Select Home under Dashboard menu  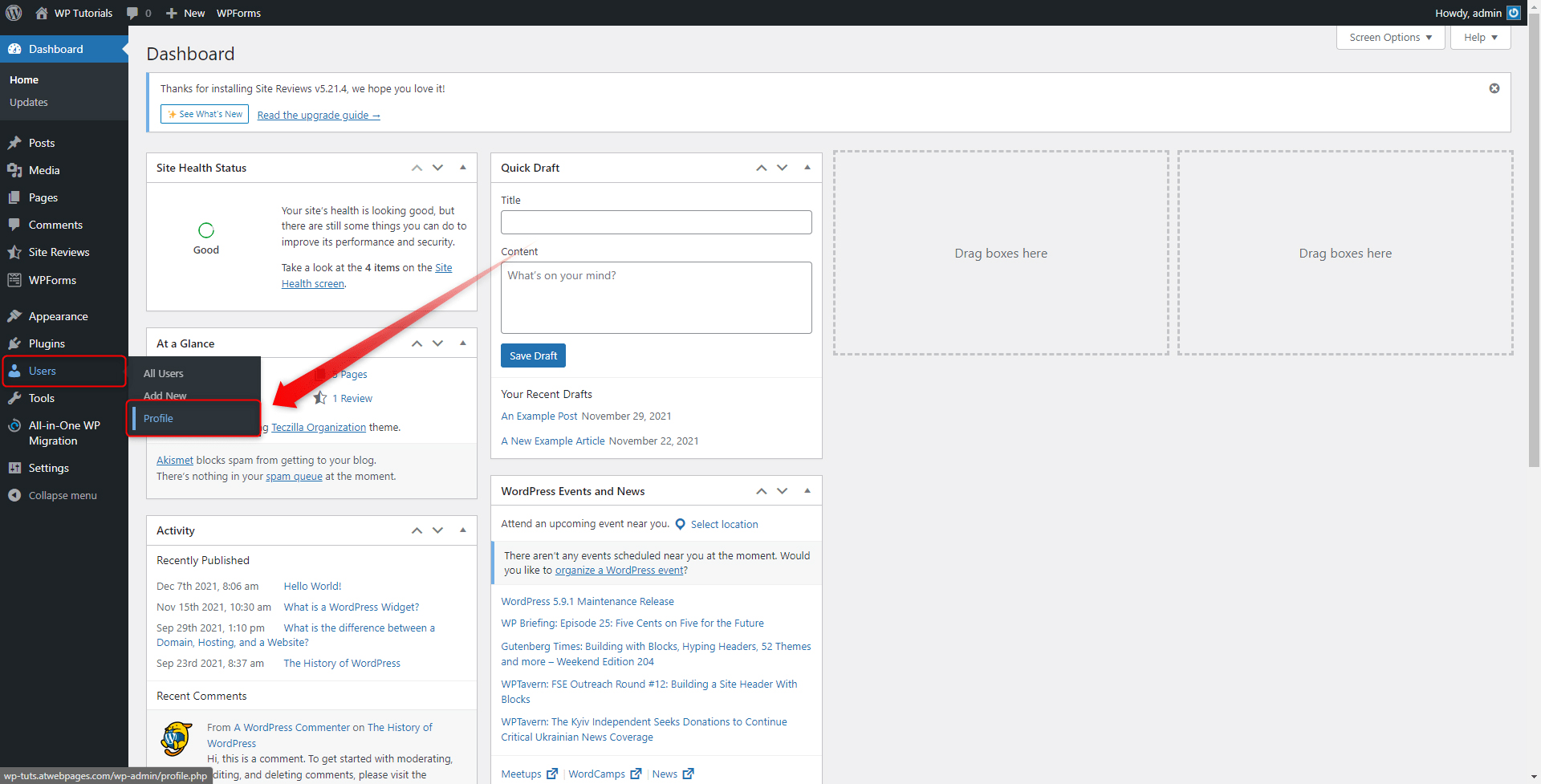(x=24, y=79)
